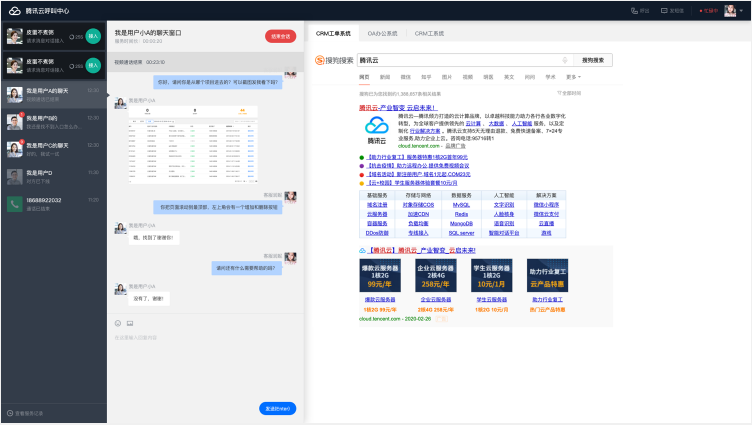
Task: Open the MongoDB link in table
Action: tap(461, 224)
